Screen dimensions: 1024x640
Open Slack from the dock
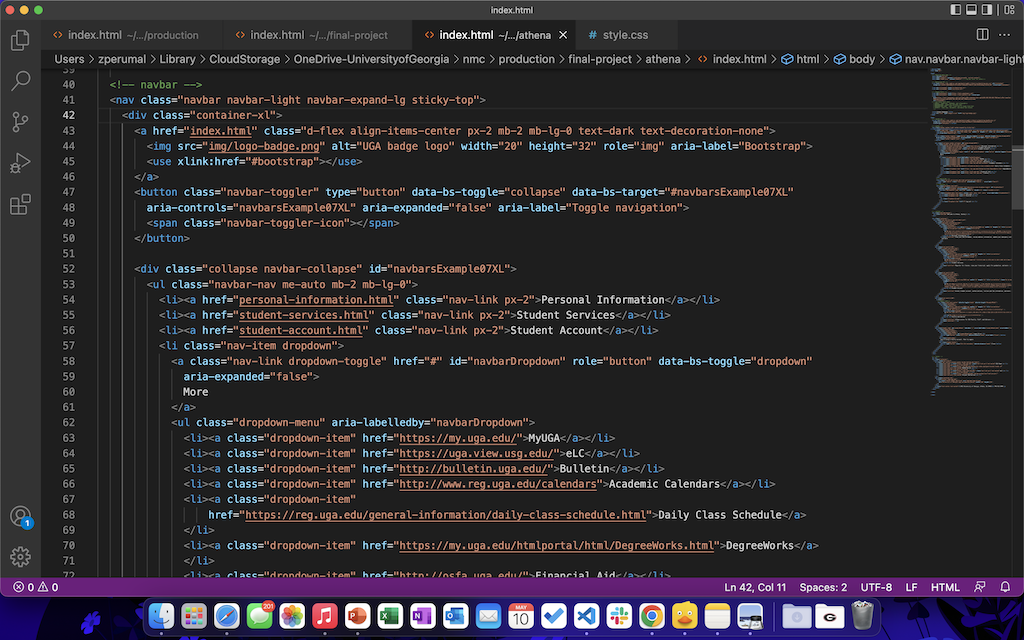(618, 615)
